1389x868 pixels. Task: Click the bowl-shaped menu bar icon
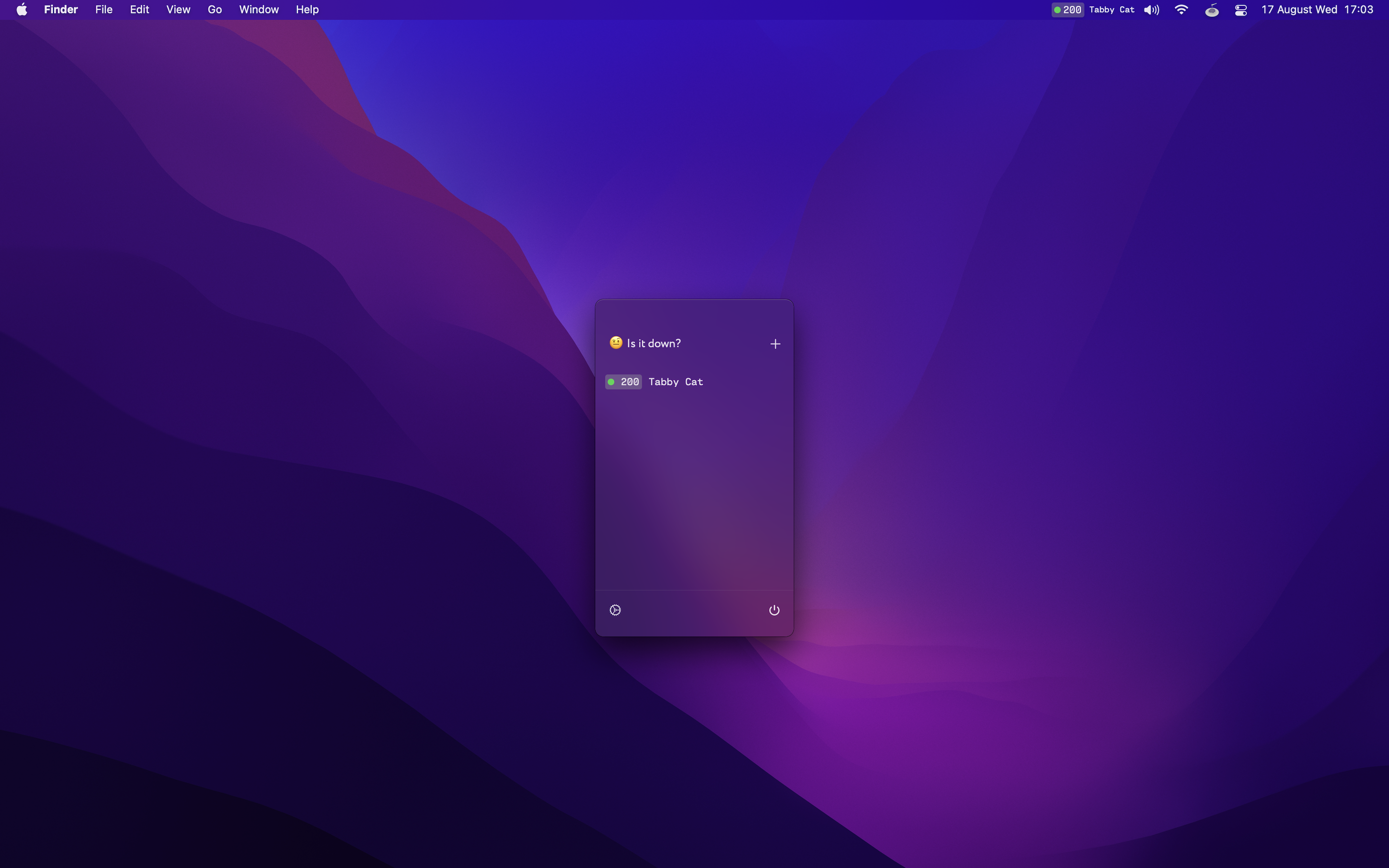click(x=1211, y=10)
